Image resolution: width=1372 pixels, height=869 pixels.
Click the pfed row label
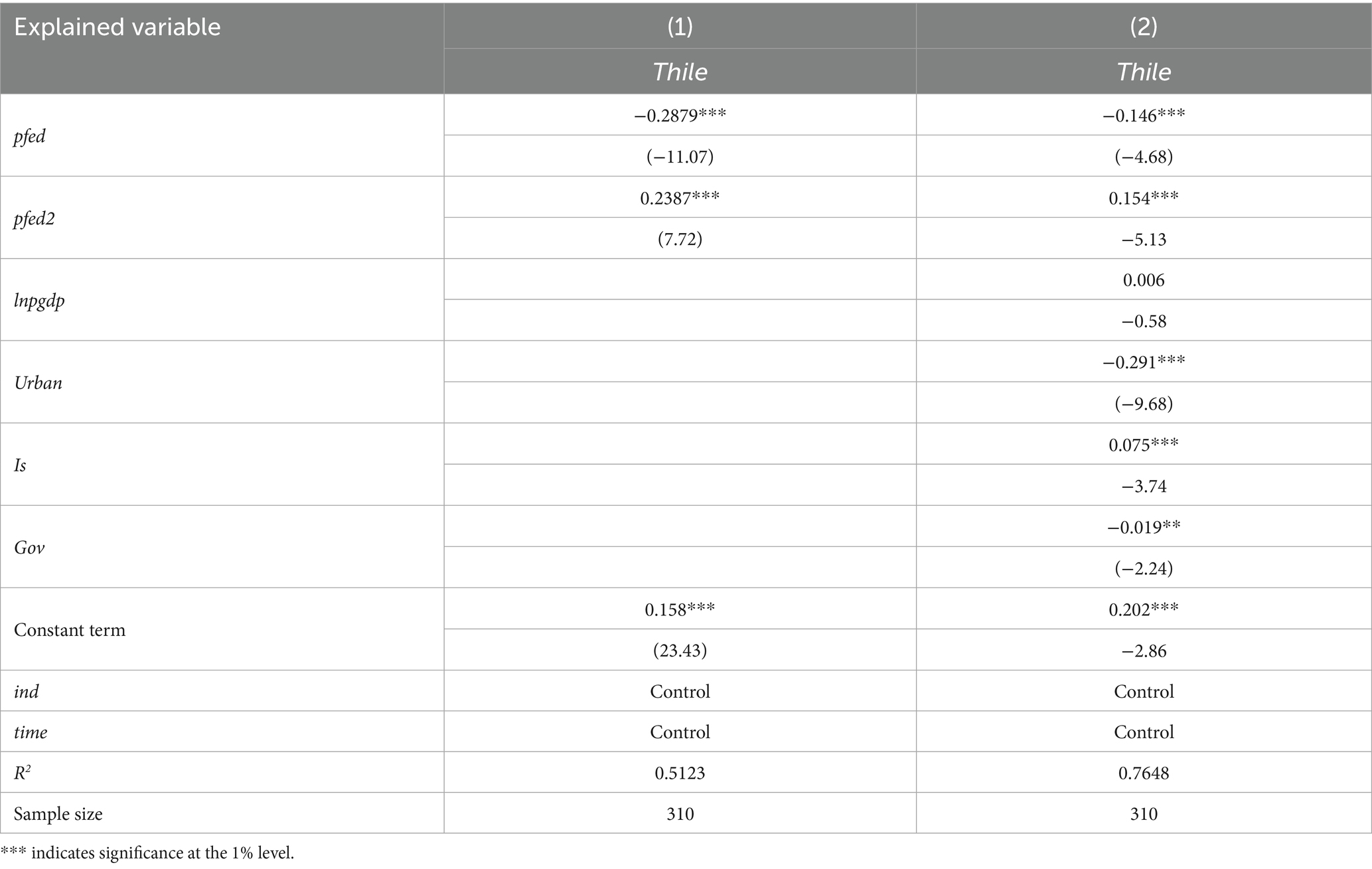pos(30,136)
